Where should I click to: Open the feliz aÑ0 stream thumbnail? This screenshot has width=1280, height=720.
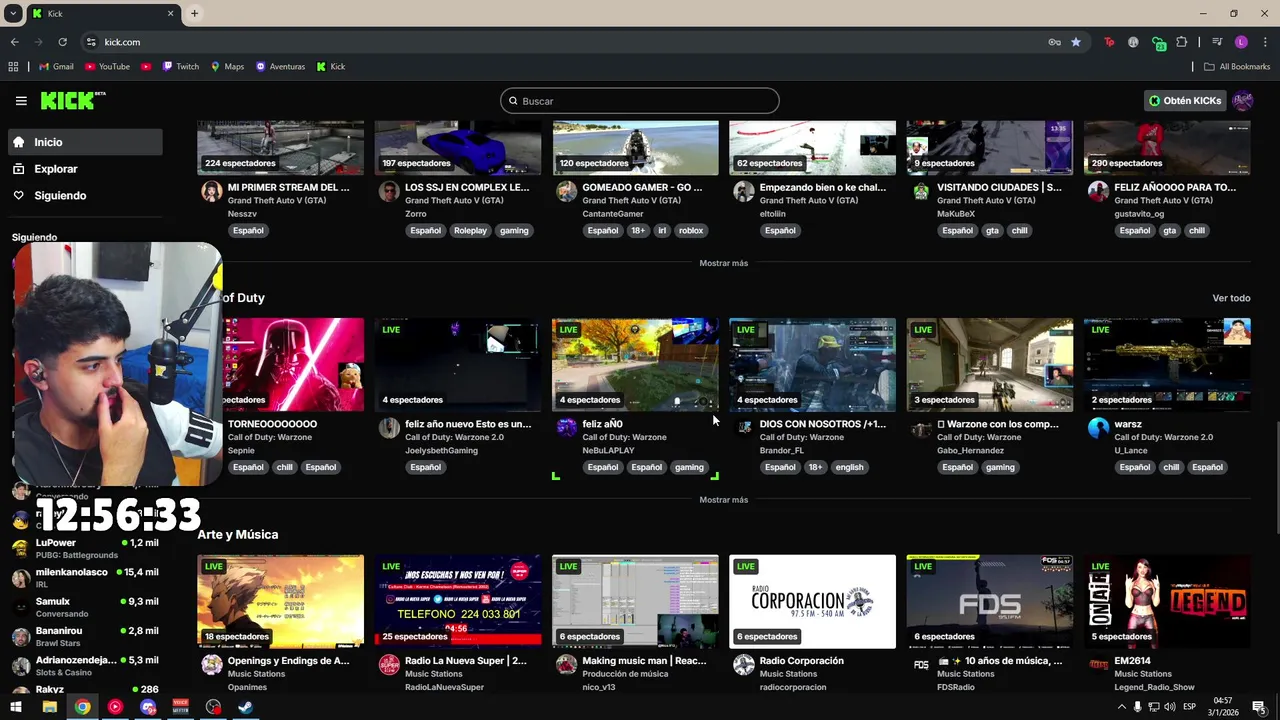coord(635,365)
